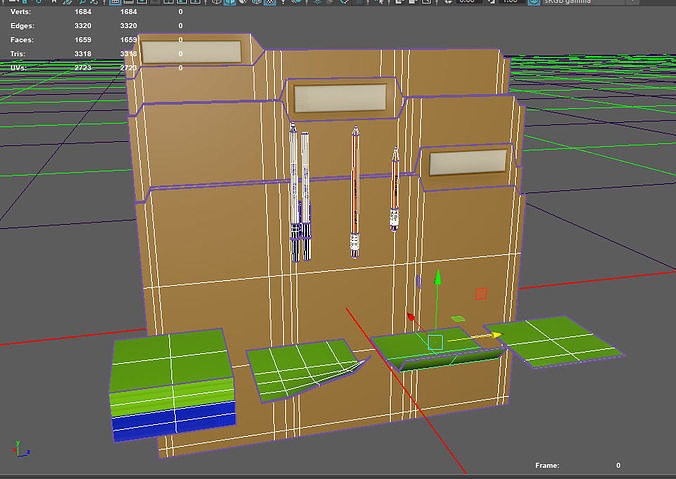Screen dimensions: 676x479
Task: Click the UVs label in poly count HUD
Action: pyautogui.click(x=19, y=67)
